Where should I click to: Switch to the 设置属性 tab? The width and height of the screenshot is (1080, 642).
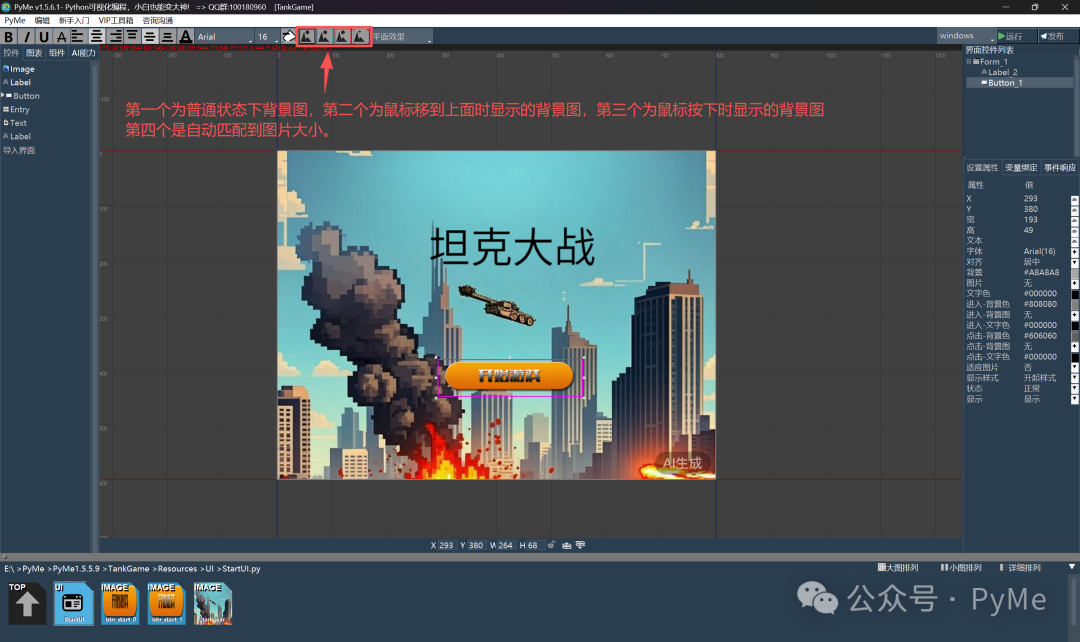point(982,168)
